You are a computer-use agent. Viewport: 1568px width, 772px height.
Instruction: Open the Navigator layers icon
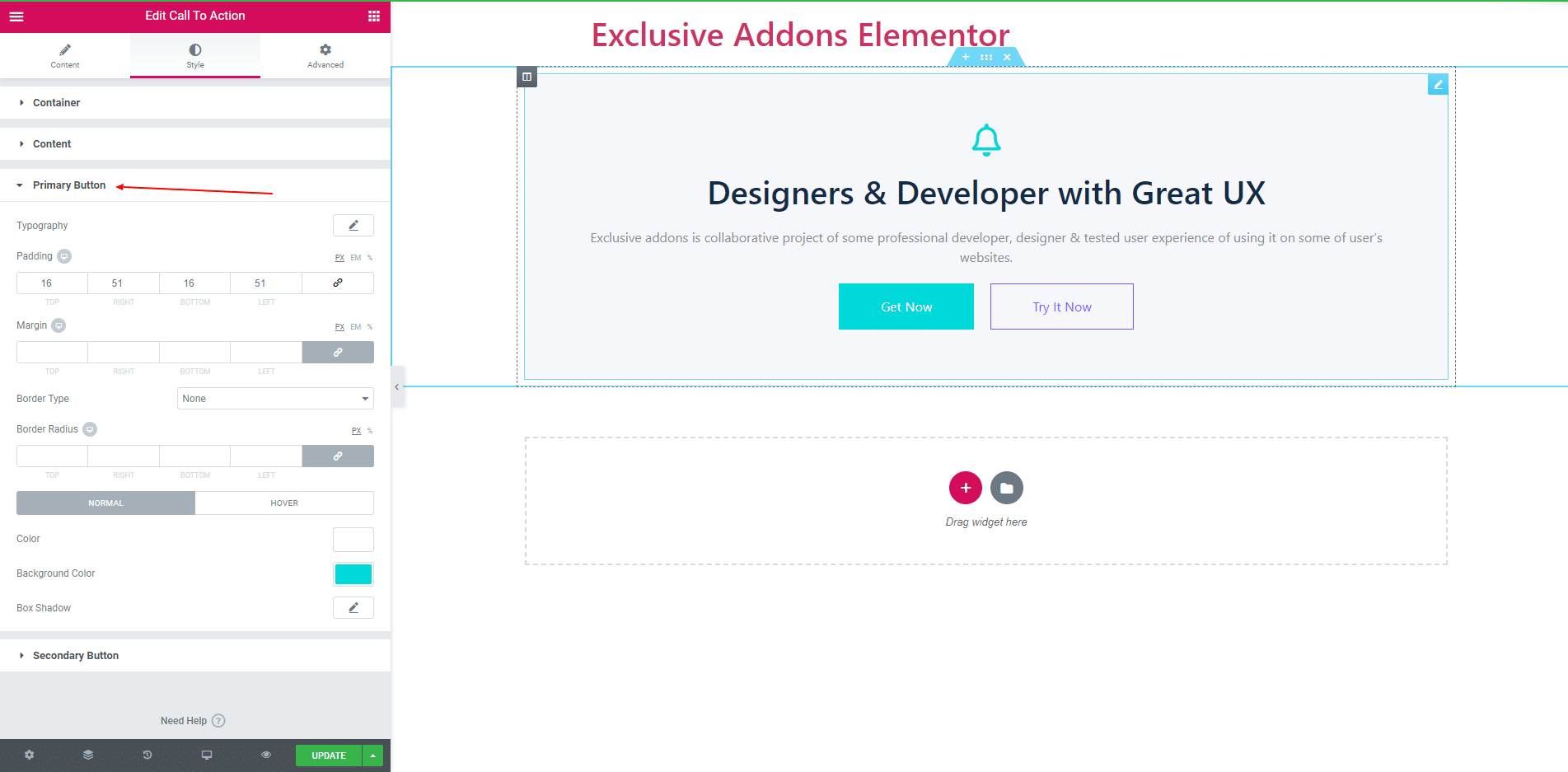88,756
